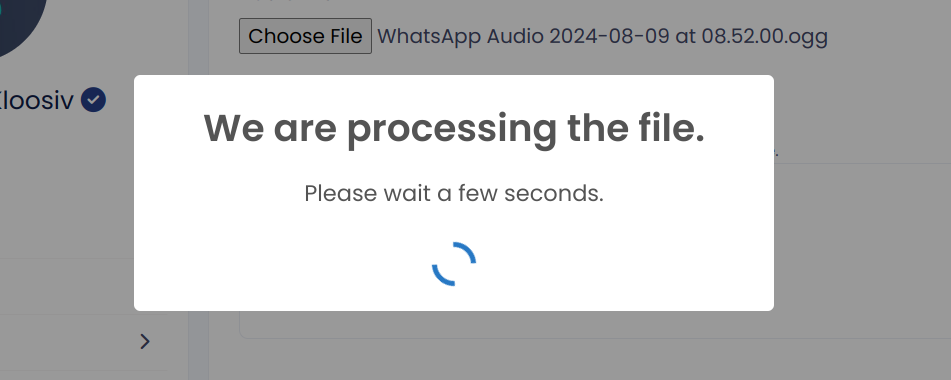The width and height of the screenshot is (951, 380).
Task: Select the WhatsApp Audio .ogg file name
Action: 602,36
